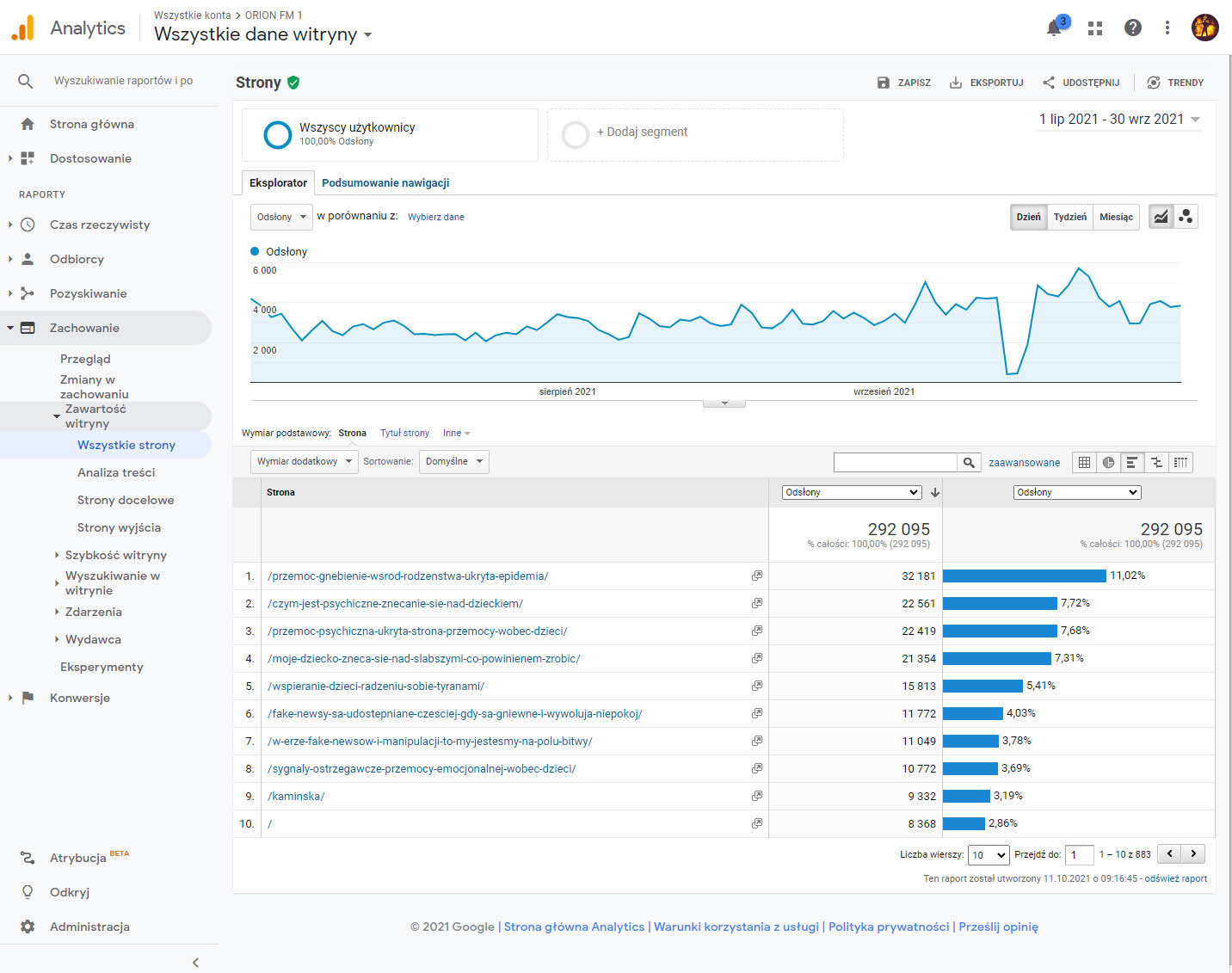This screenshot has width=1232, height=973.
Task: Click the EKSPORTUJ button
Action: click(x=986, y=83)
